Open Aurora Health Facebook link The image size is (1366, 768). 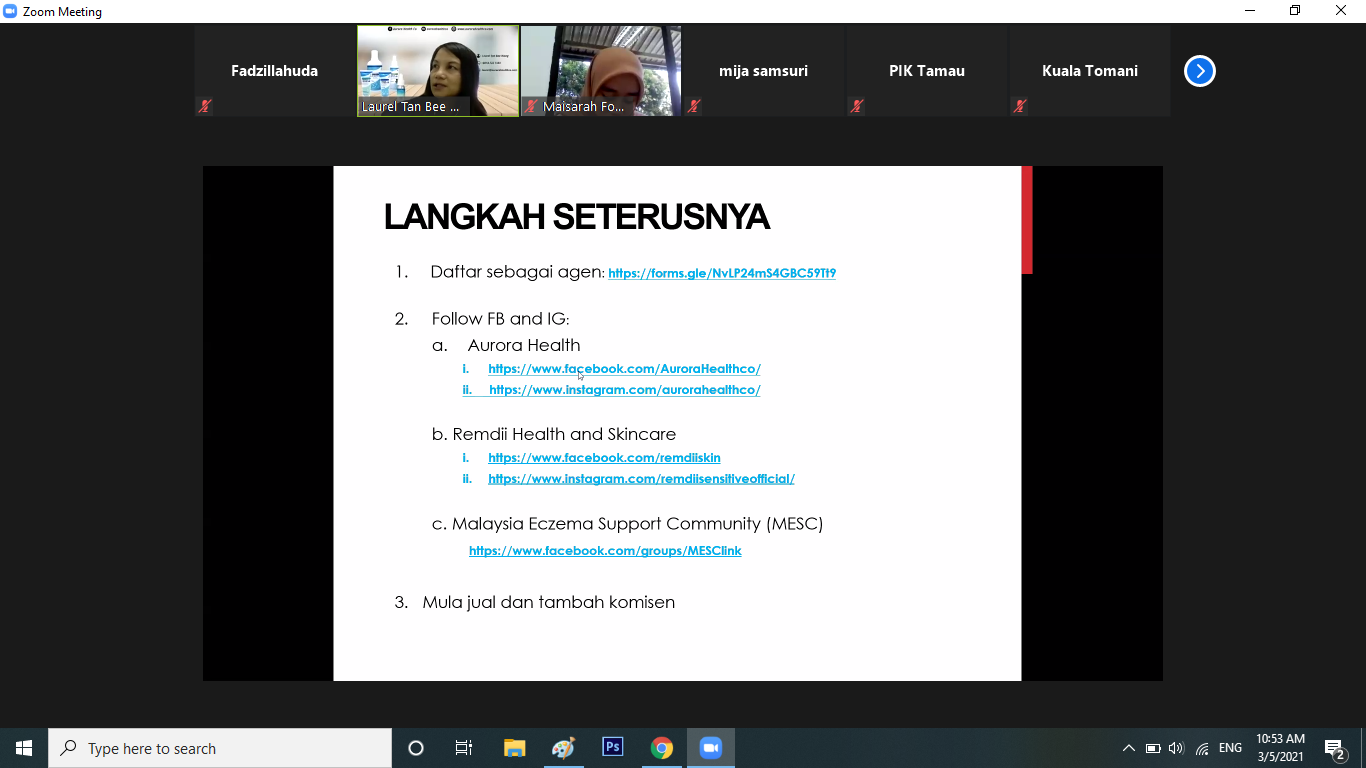point(624,369)
